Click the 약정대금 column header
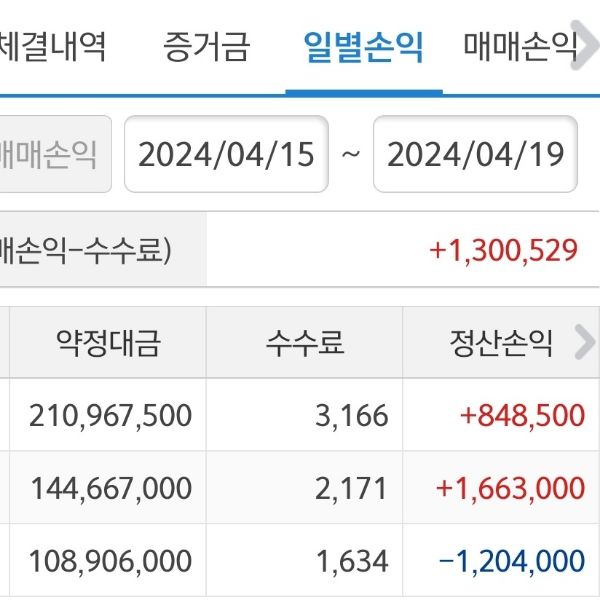The height and width of the screenshot is (600, 600). coord(108,343)
